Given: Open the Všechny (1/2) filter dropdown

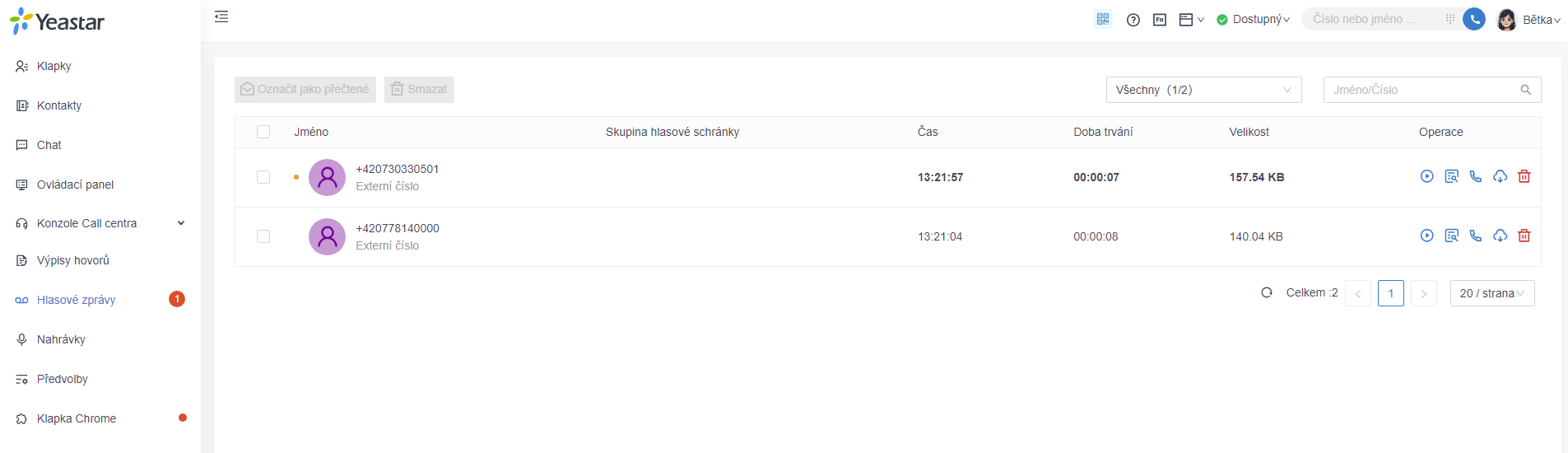Looking at the screenshot, I should pyautogui.click(x=1204, y=90).
